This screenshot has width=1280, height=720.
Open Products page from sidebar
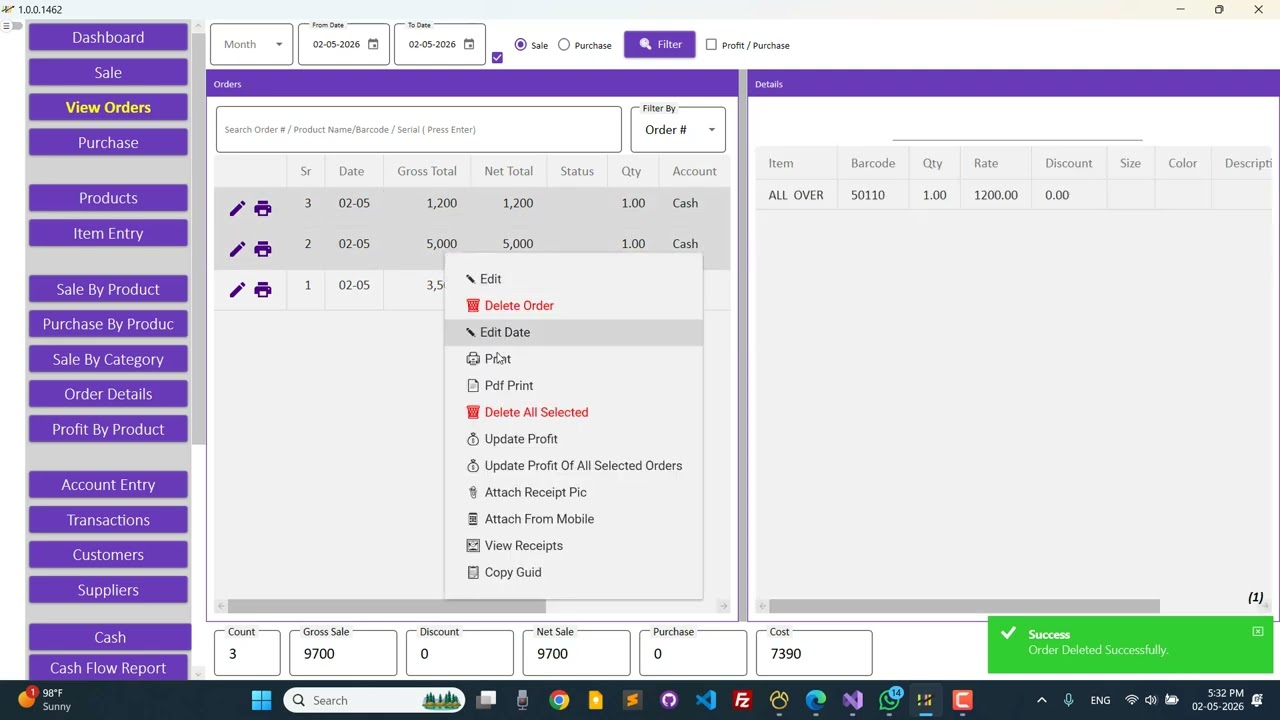point(108,198)
